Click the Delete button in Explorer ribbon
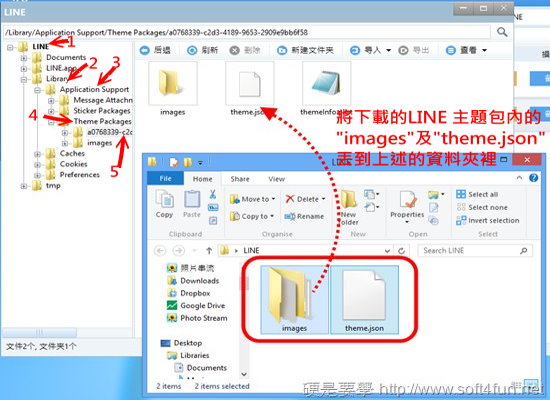The width and height of the screenshot is (550, 400). (x=305, y=199)
